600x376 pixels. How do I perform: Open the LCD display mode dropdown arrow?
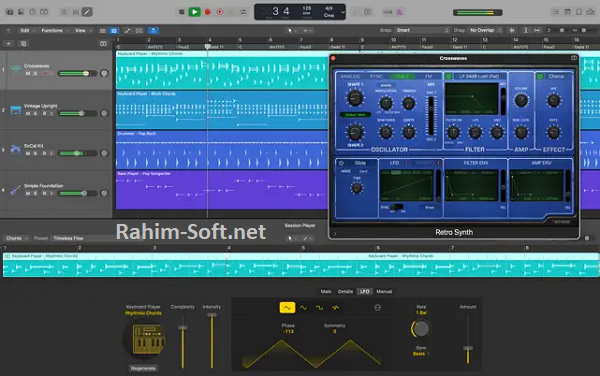(342, 12)
